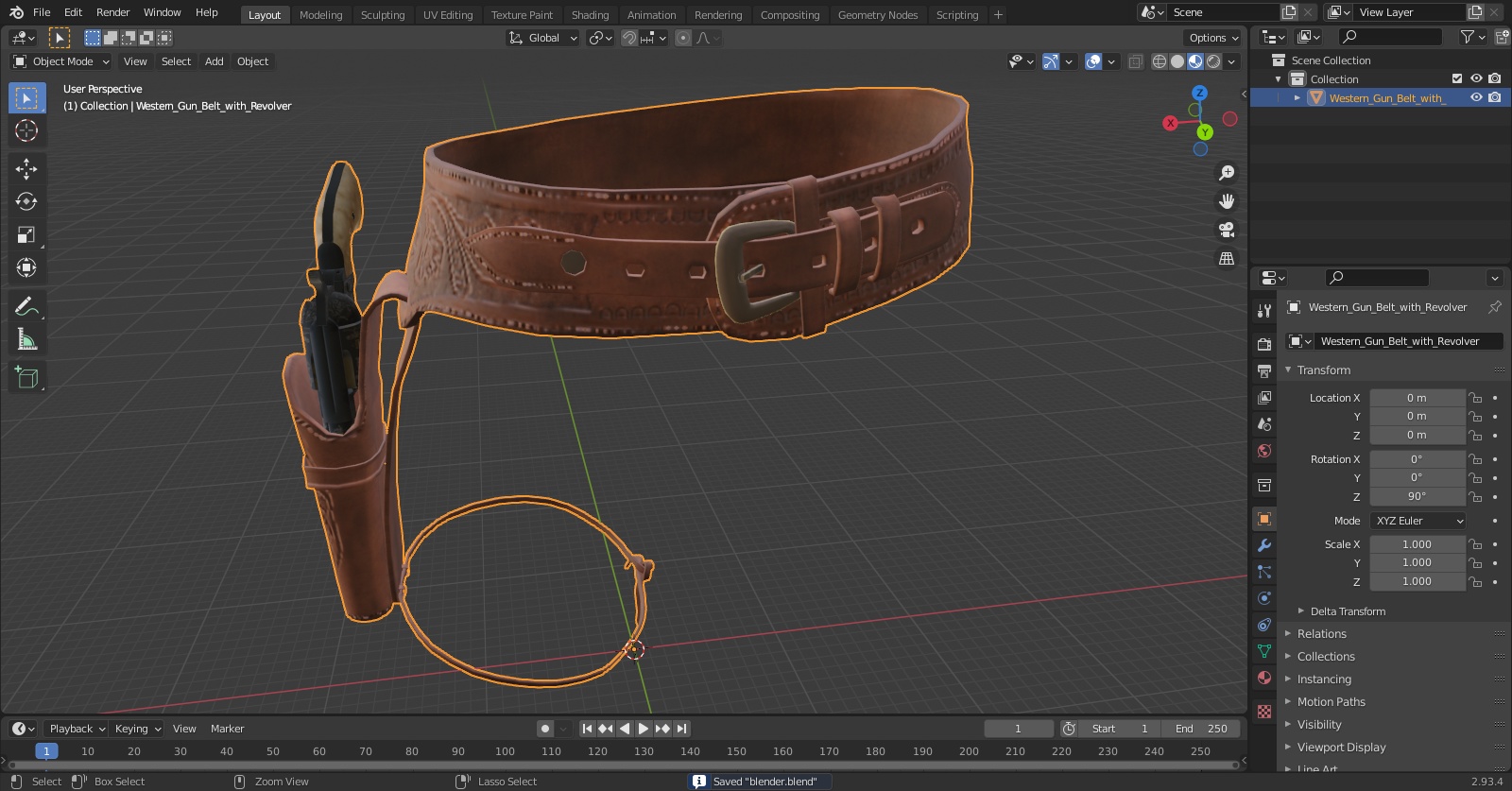1512x791 pixels.
Task: Choose the Add Cube tool
Action: coord(26,378)
